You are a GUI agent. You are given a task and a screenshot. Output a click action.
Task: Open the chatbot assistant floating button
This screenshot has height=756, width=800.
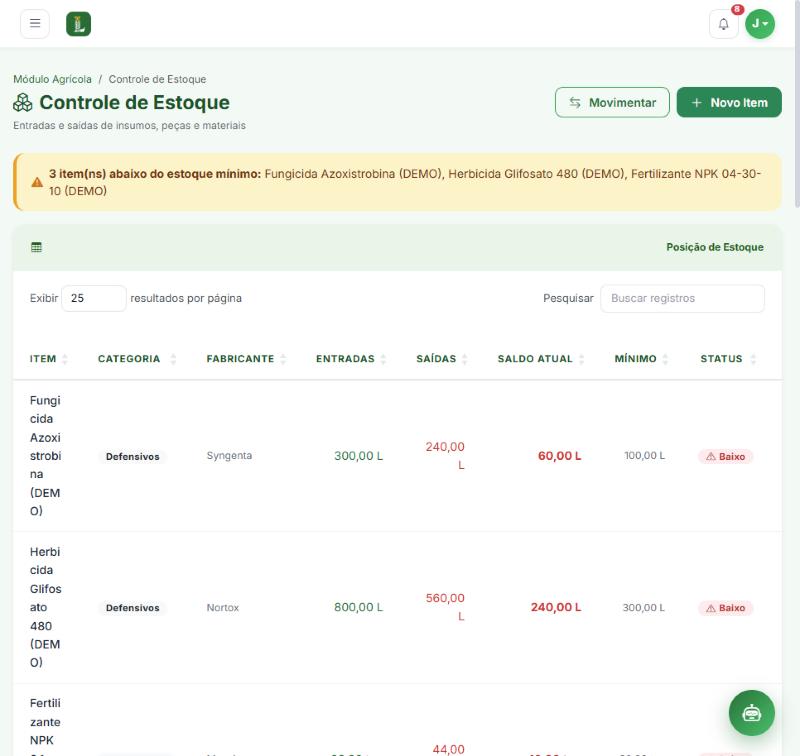click(x=752, y=713)
